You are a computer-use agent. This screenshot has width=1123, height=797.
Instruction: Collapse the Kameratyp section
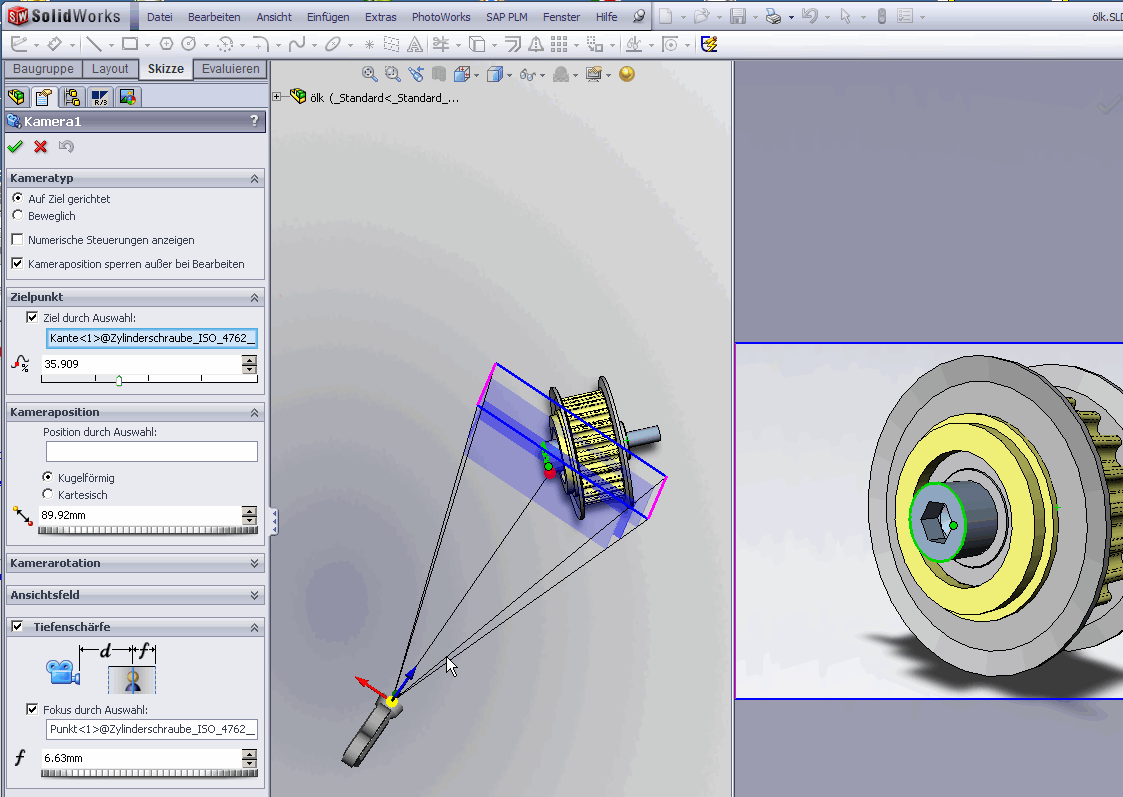[254, 178]
